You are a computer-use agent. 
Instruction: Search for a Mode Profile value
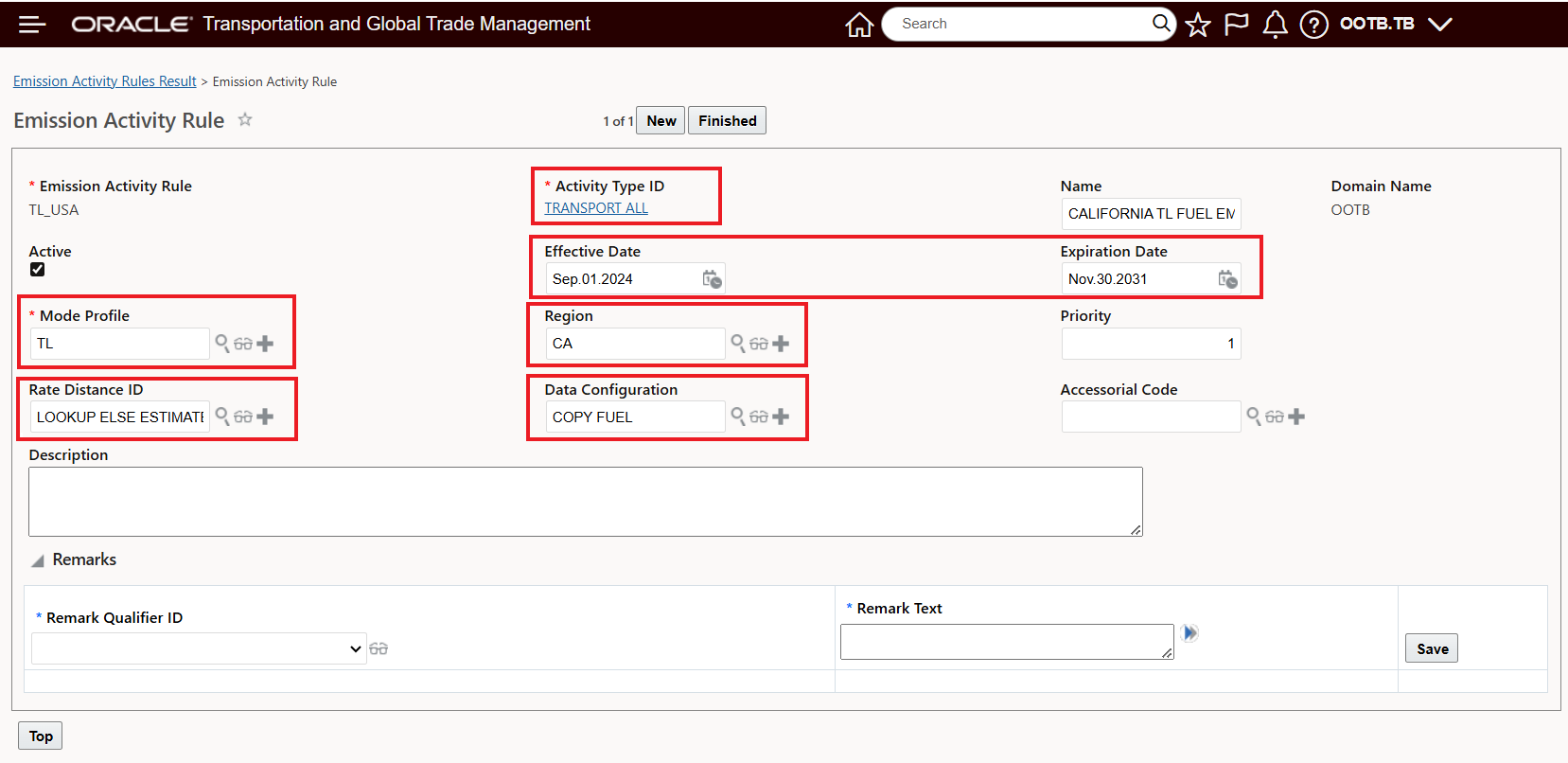[x=222, y=343]
